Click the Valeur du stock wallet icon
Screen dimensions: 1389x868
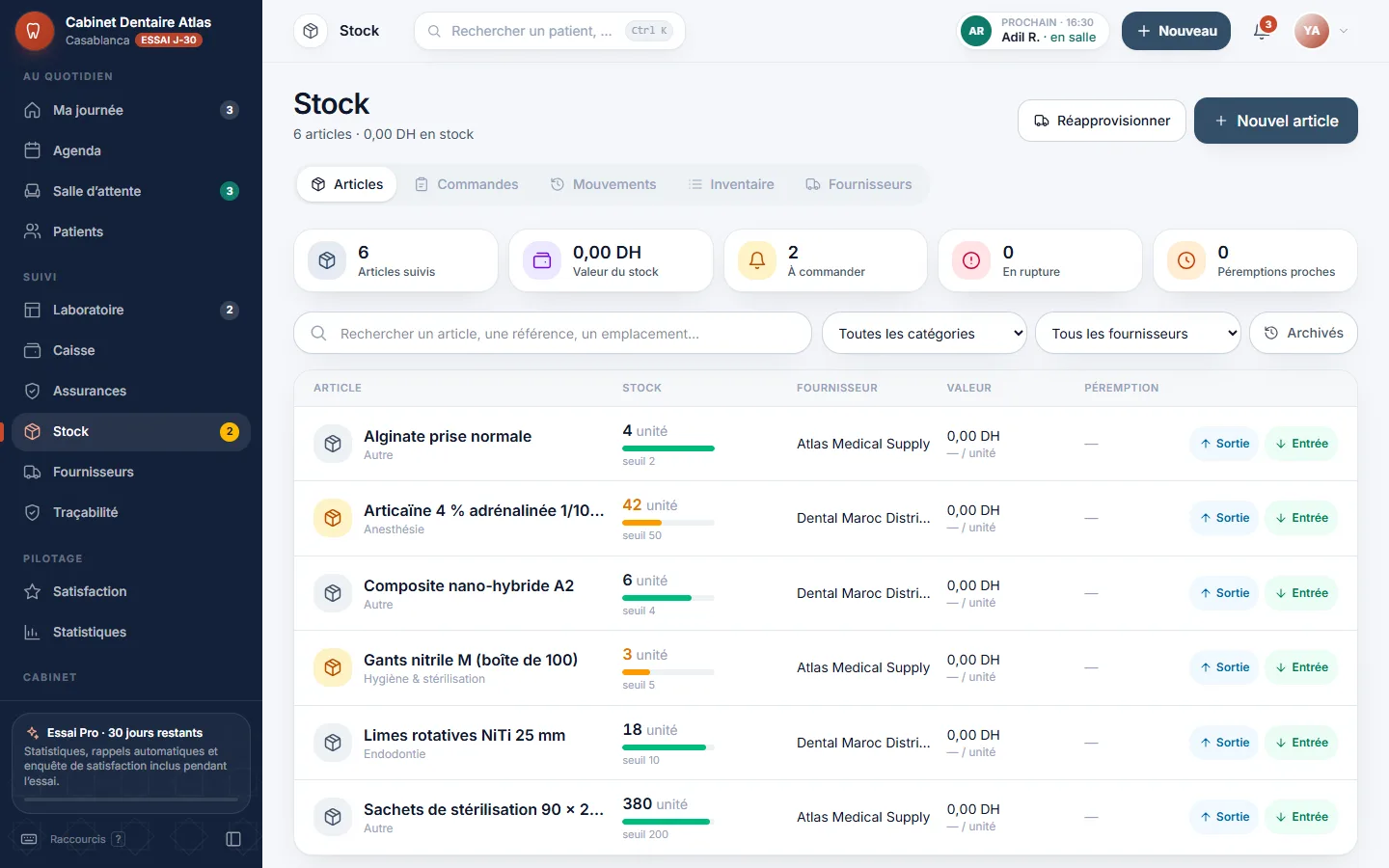pos(542,260)
